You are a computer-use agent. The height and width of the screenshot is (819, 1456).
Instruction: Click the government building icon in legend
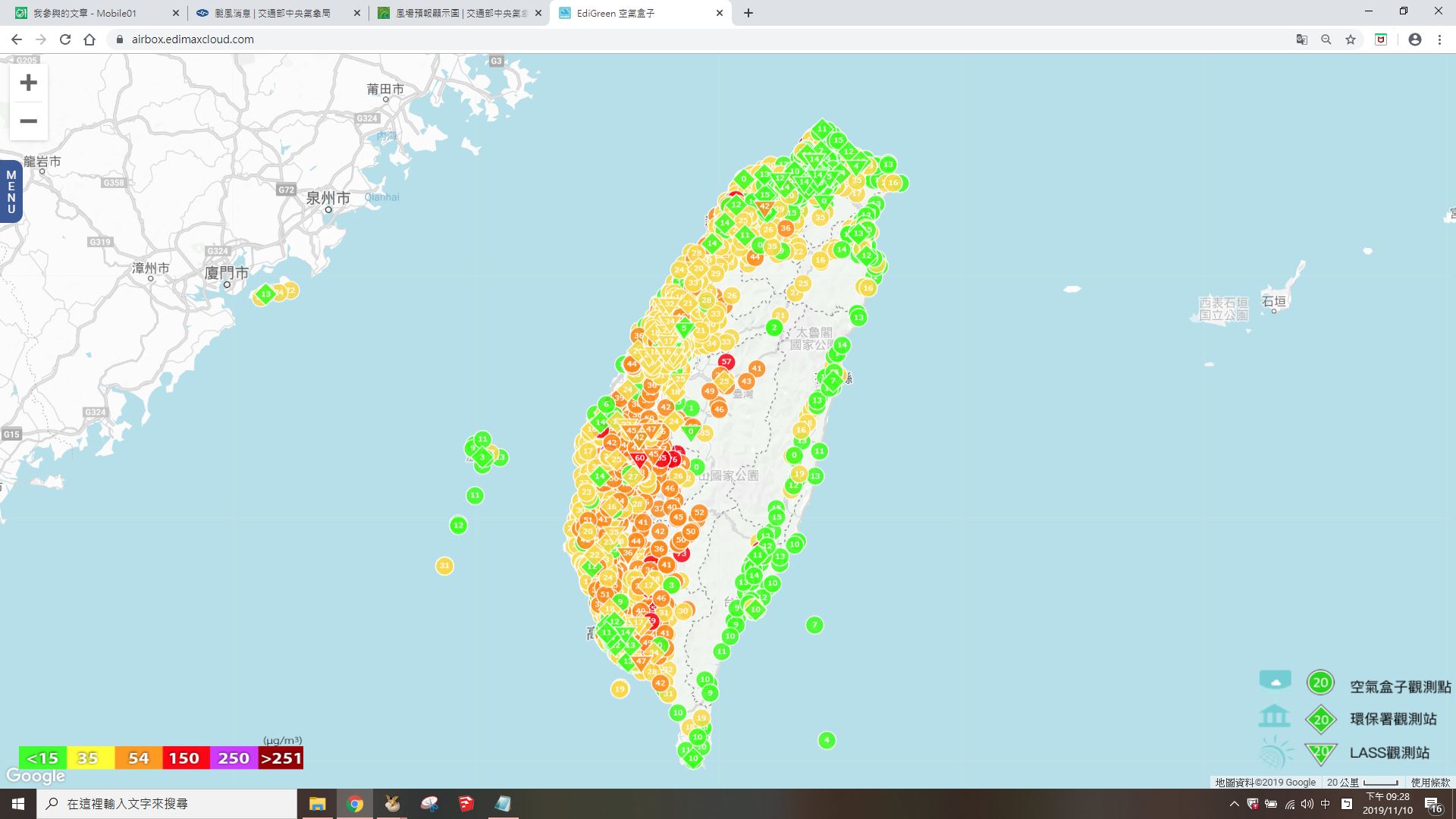1274,715
